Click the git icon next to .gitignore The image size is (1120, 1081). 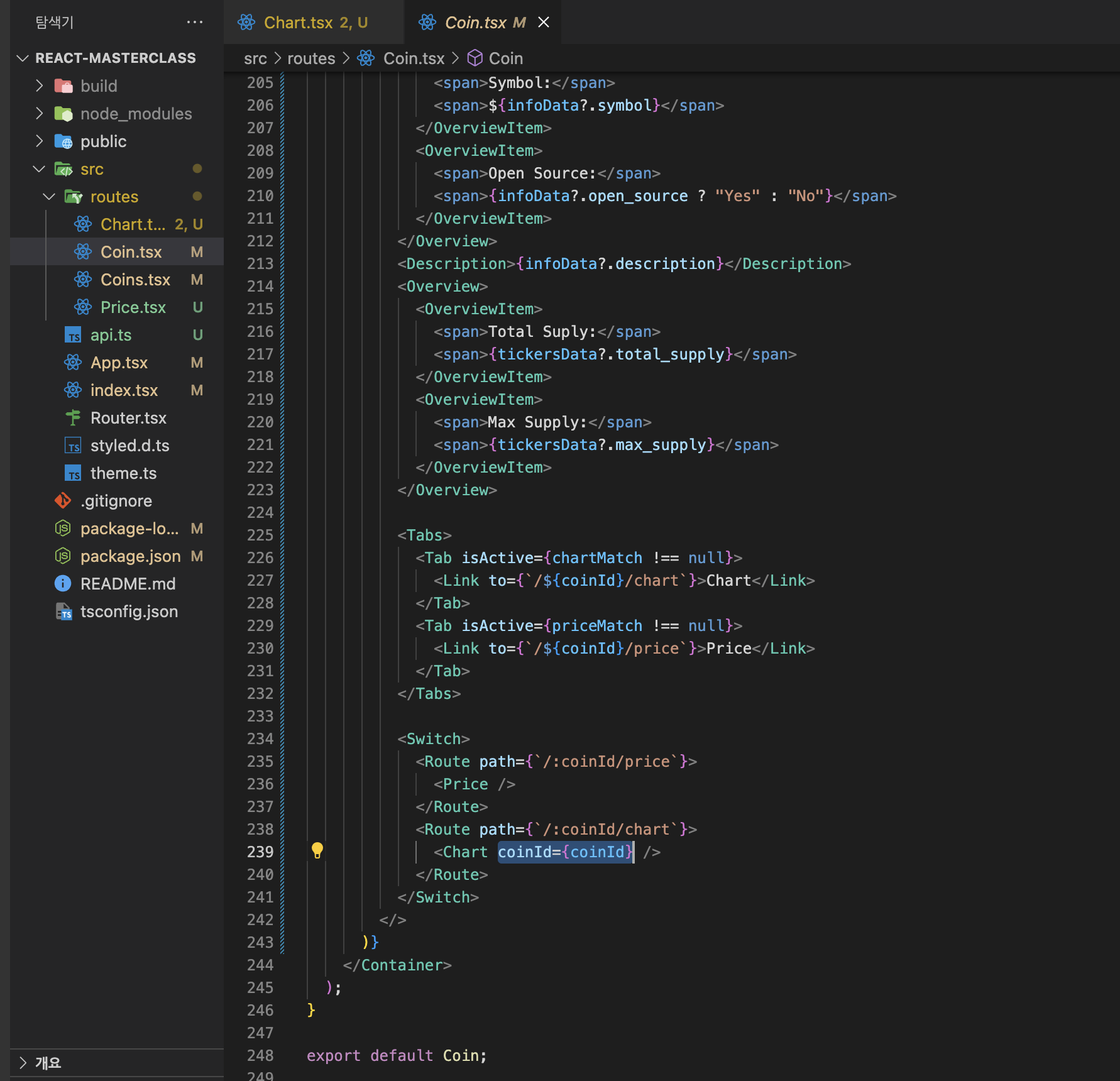[x=63, y=501]
